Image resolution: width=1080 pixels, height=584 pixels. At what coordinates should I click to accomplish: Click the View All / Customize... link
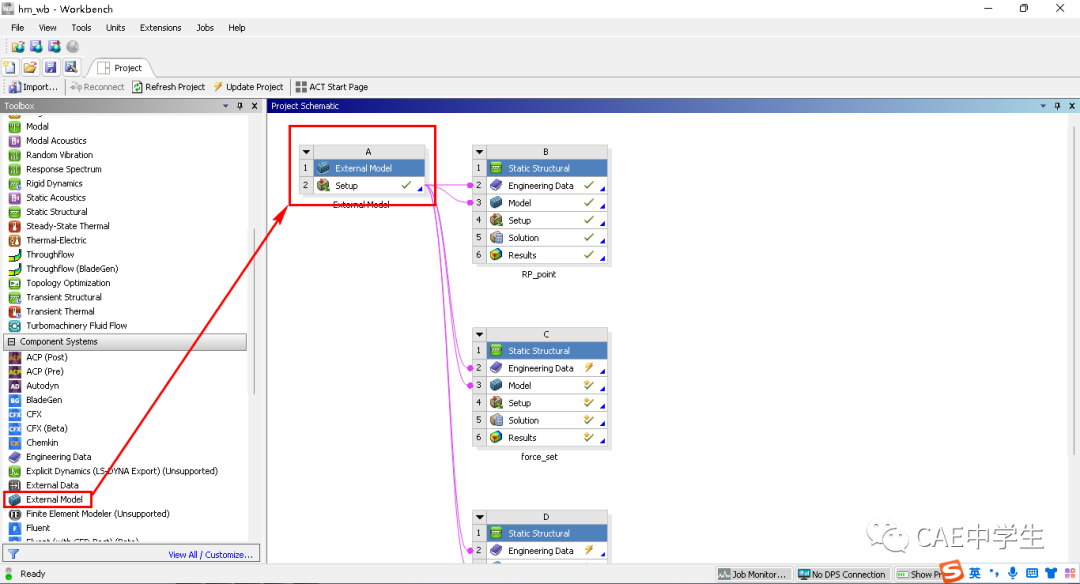211,554
